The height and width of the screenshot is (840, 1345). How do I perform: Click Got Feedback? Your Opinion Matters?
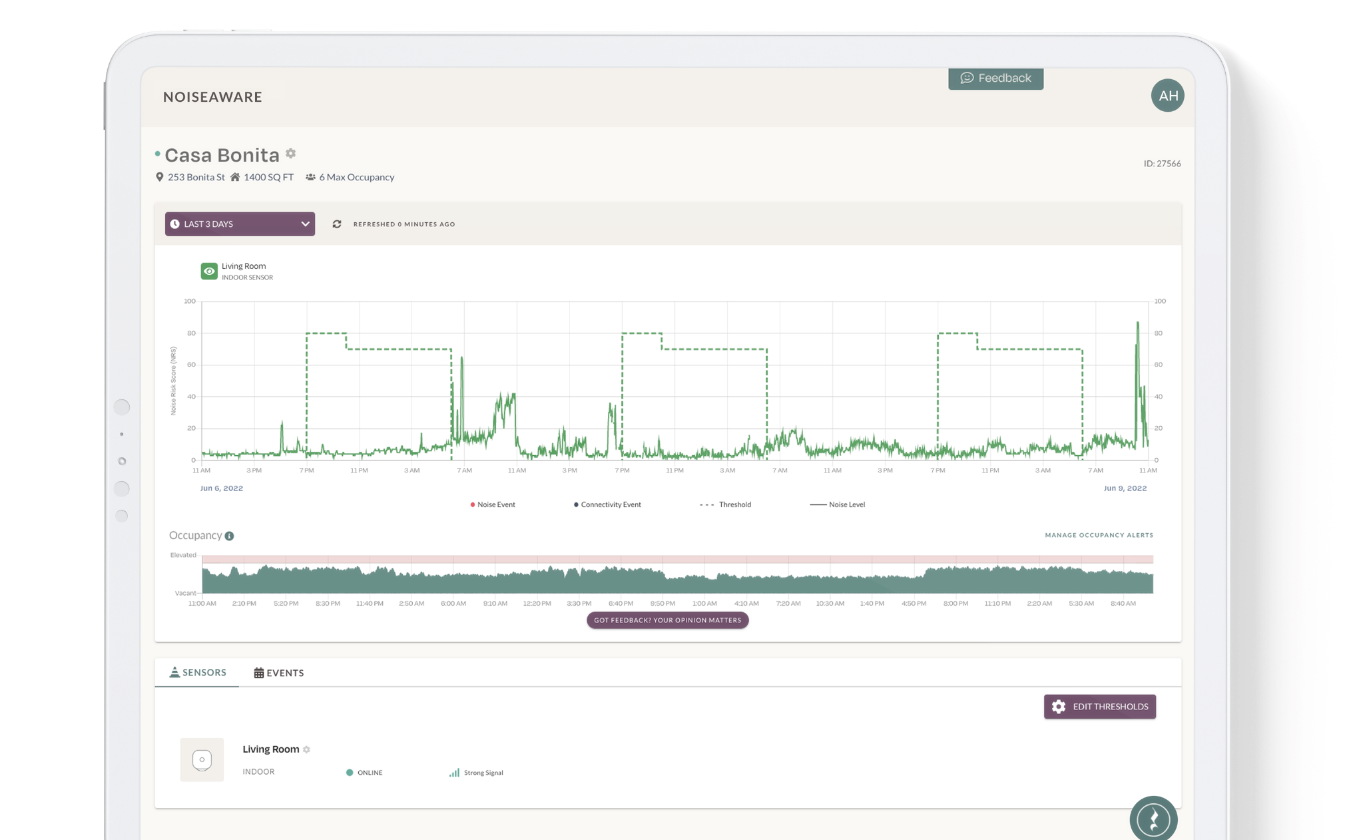click(667, 620)
